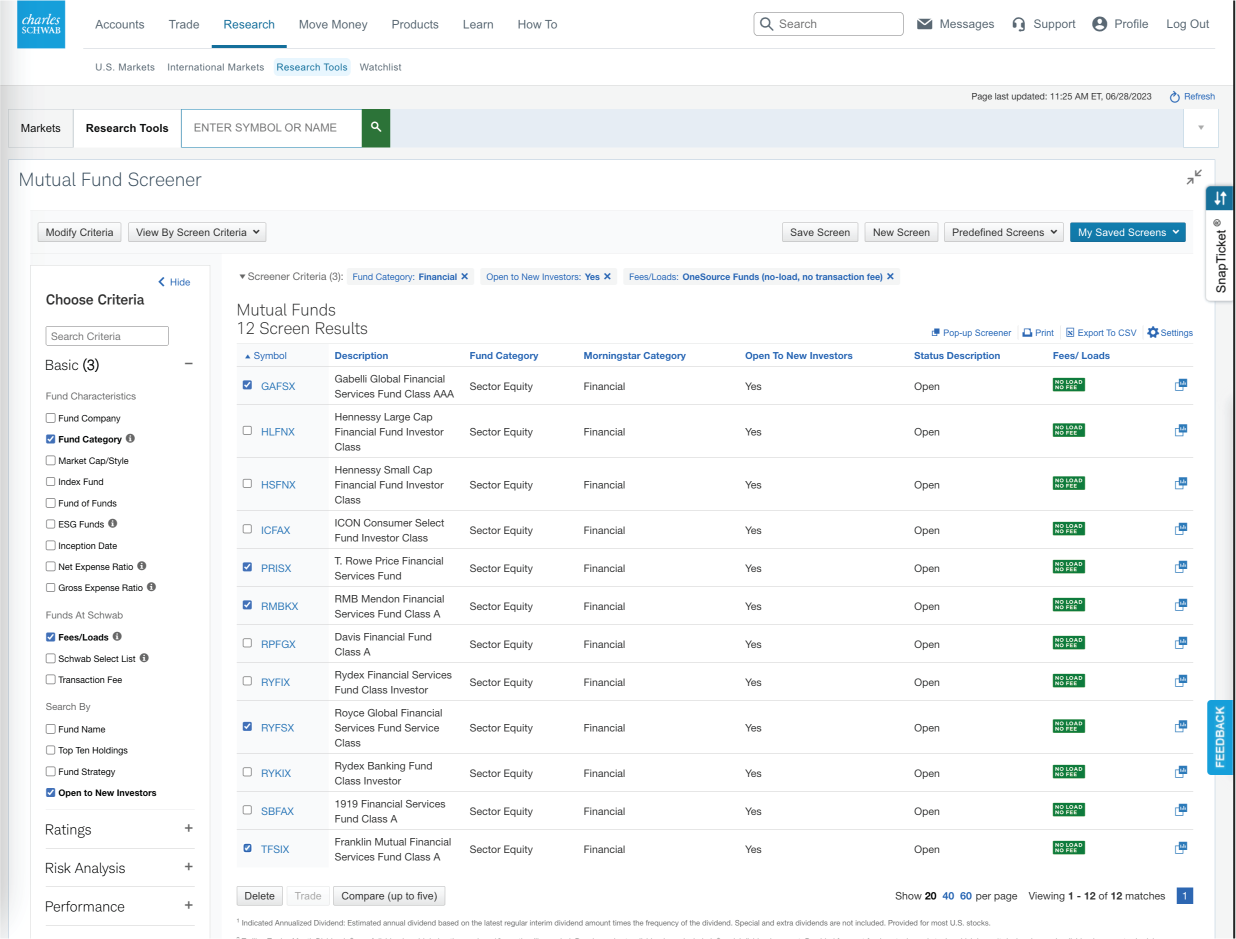Click the green symbol search magnifier button
Image resolution: width=1236 pixels, height=939 pixels.
376,128
